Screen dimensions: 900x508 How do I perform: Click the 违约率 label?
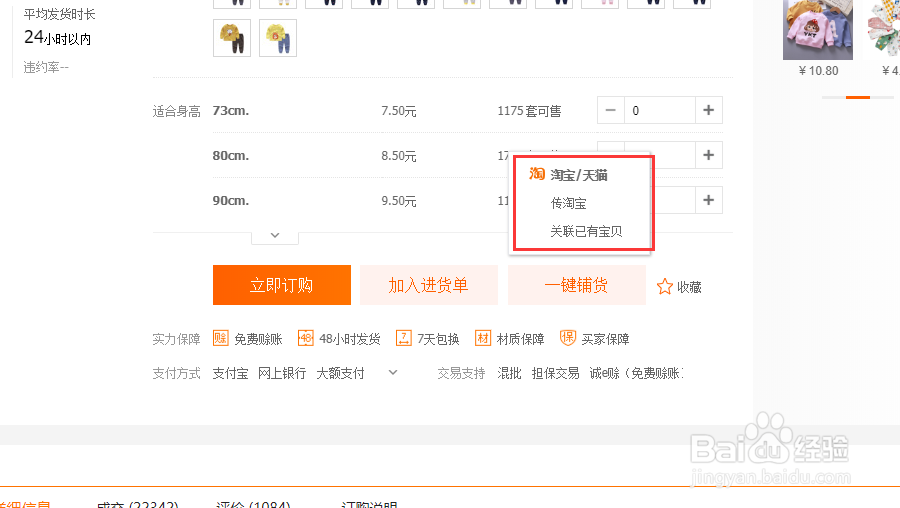[x=46, y=67]
